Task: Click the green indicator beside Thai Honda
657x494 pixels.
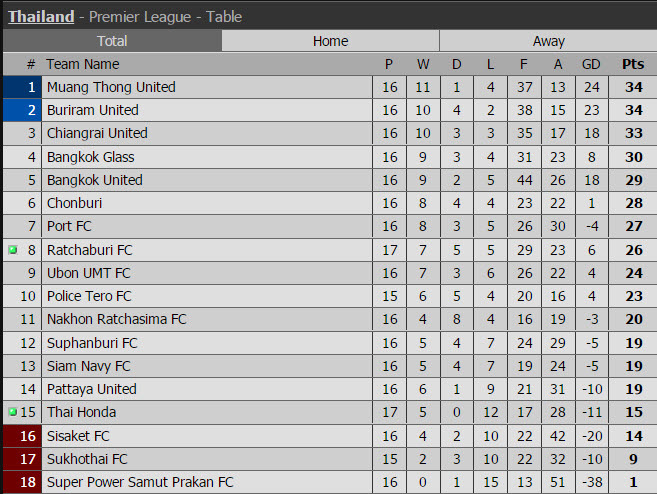Action: click(x=12, y=412)
